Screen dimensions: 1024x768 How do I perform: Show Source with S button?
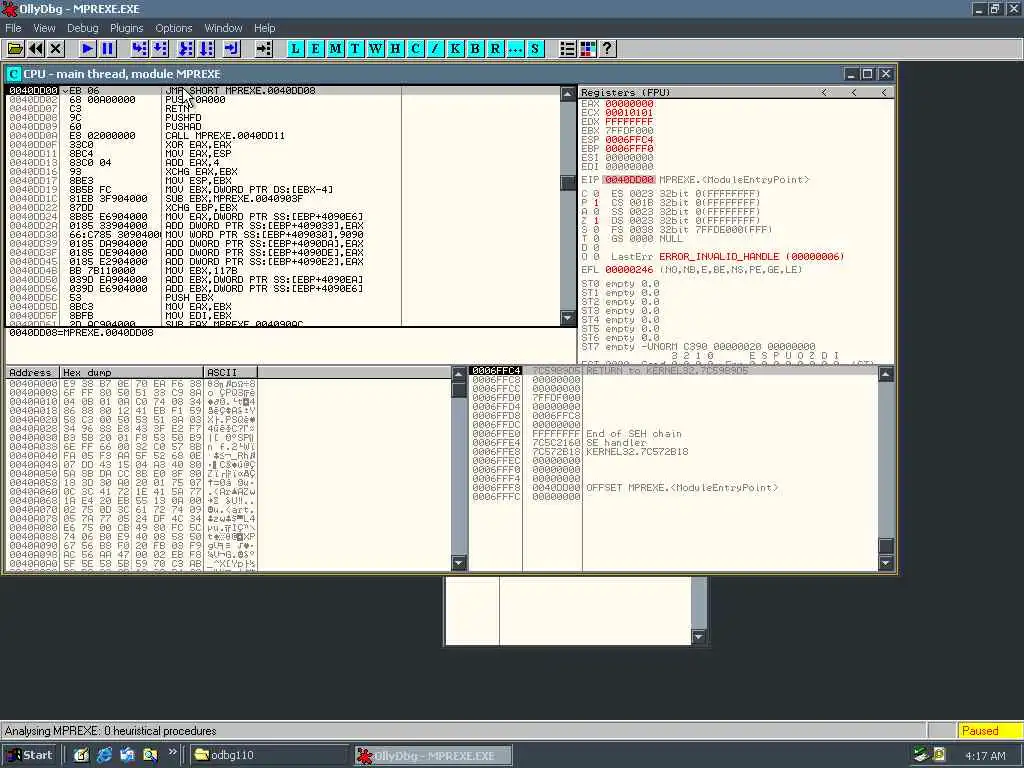coord(535,48)
